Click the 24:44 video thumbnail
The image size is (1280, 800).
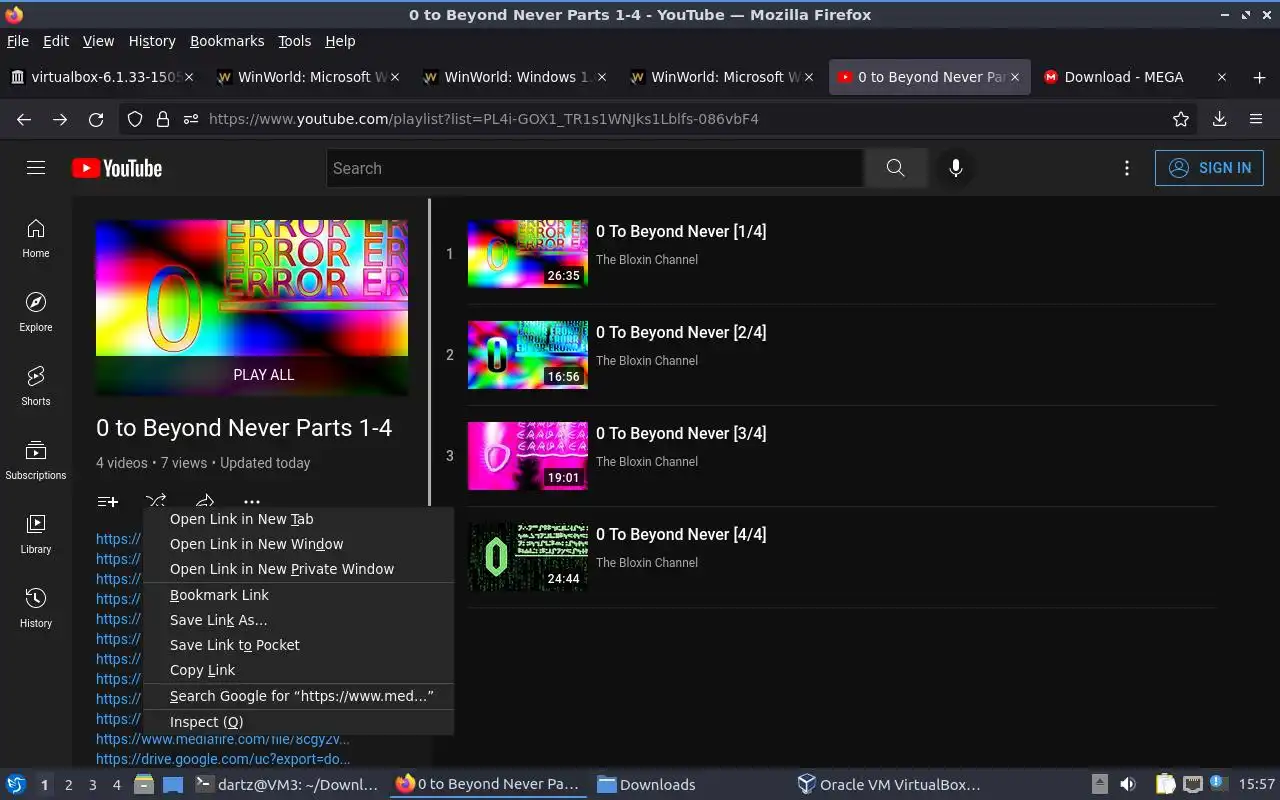[x=528, y=557]
